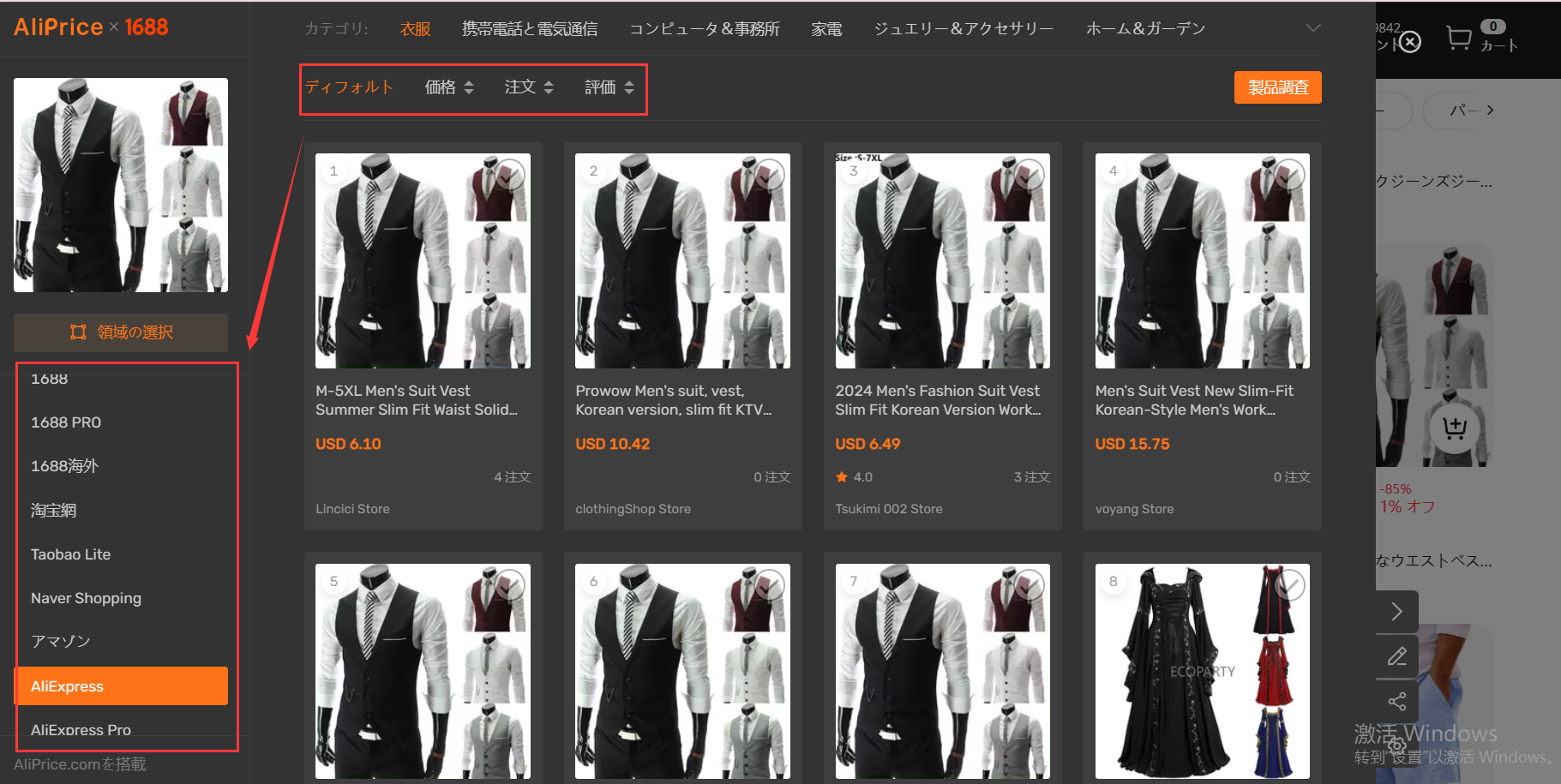Open the AliPrice.comを搭載 link
The image size is (1561, 784).
coord(80,764)
